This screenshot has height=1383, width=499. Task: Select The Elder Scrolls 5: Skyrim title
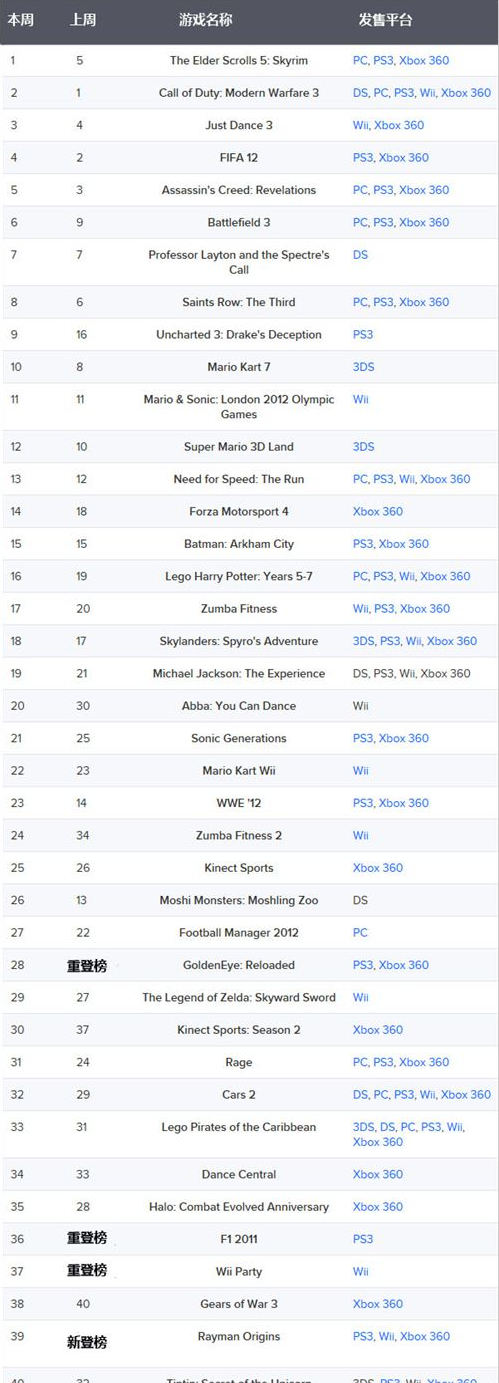(x=239, y=61)
